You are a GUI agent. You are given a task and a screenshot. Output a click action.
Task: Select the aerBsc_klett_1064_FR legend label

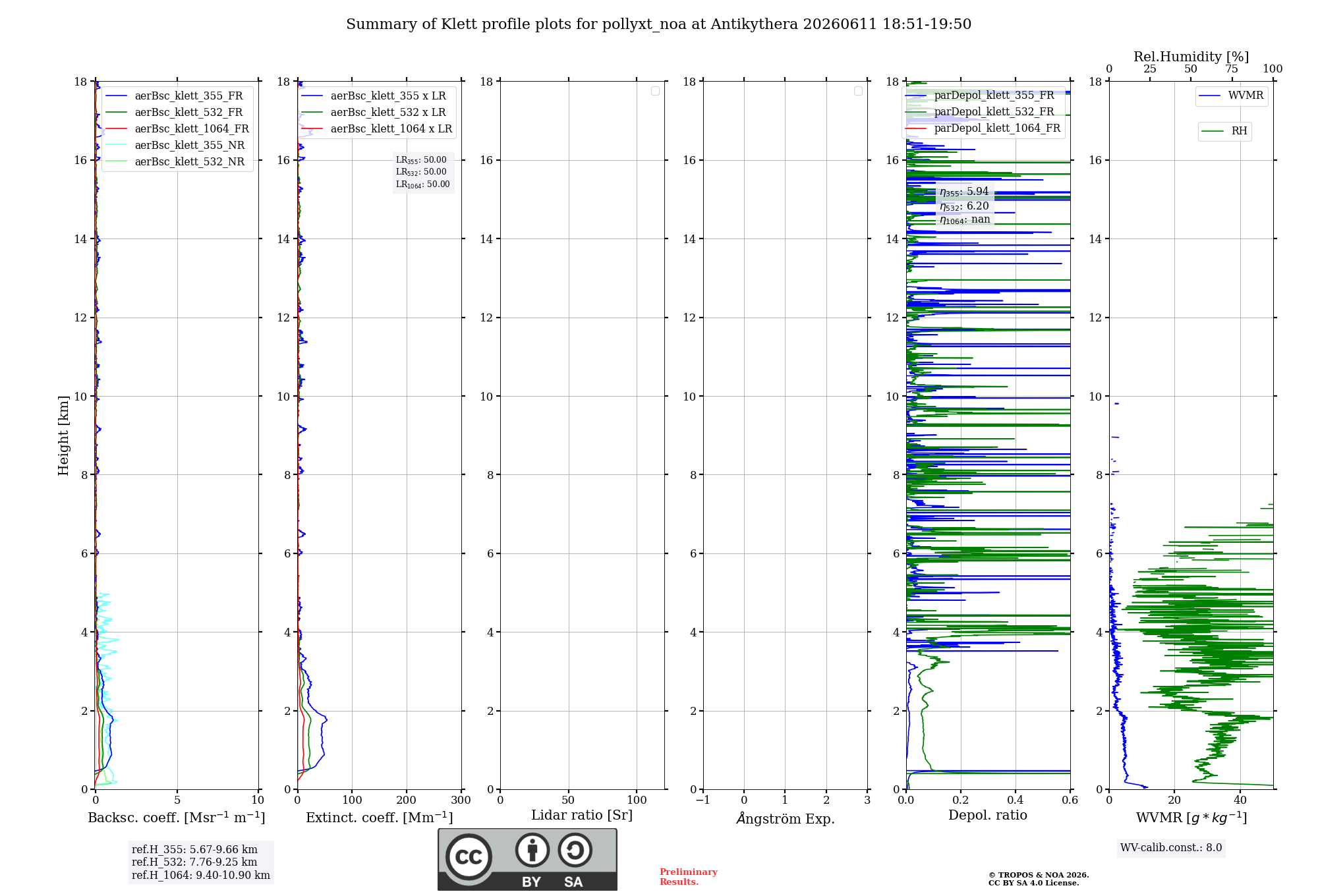[192, 129]
